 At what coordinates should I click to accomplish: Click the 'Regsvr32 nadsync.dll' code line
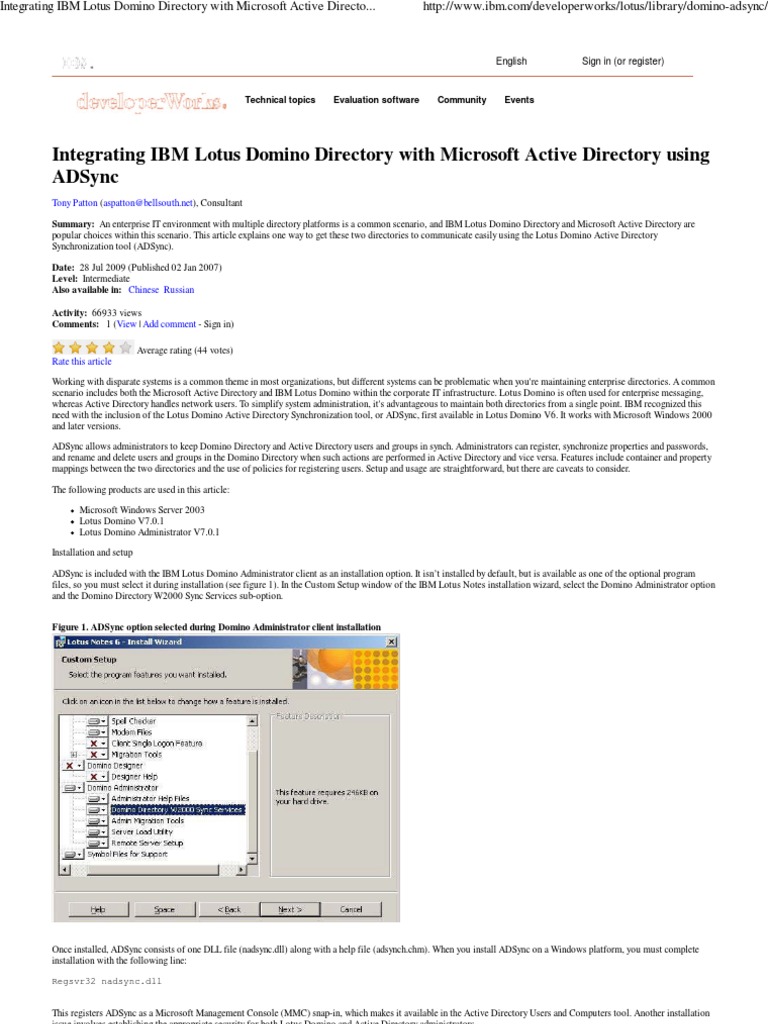coord(106,981)
